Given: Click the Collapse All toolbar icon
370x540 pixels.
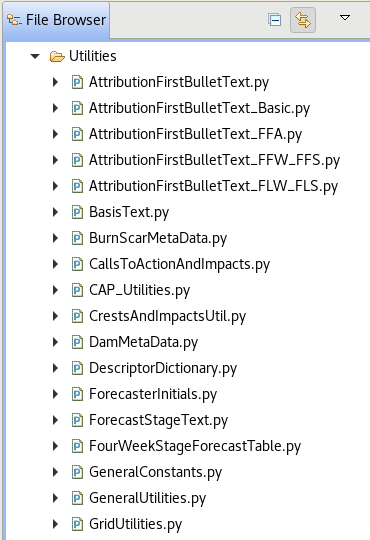Looking at the screenshot, I should pyautogui.click(x=275, y=20).
